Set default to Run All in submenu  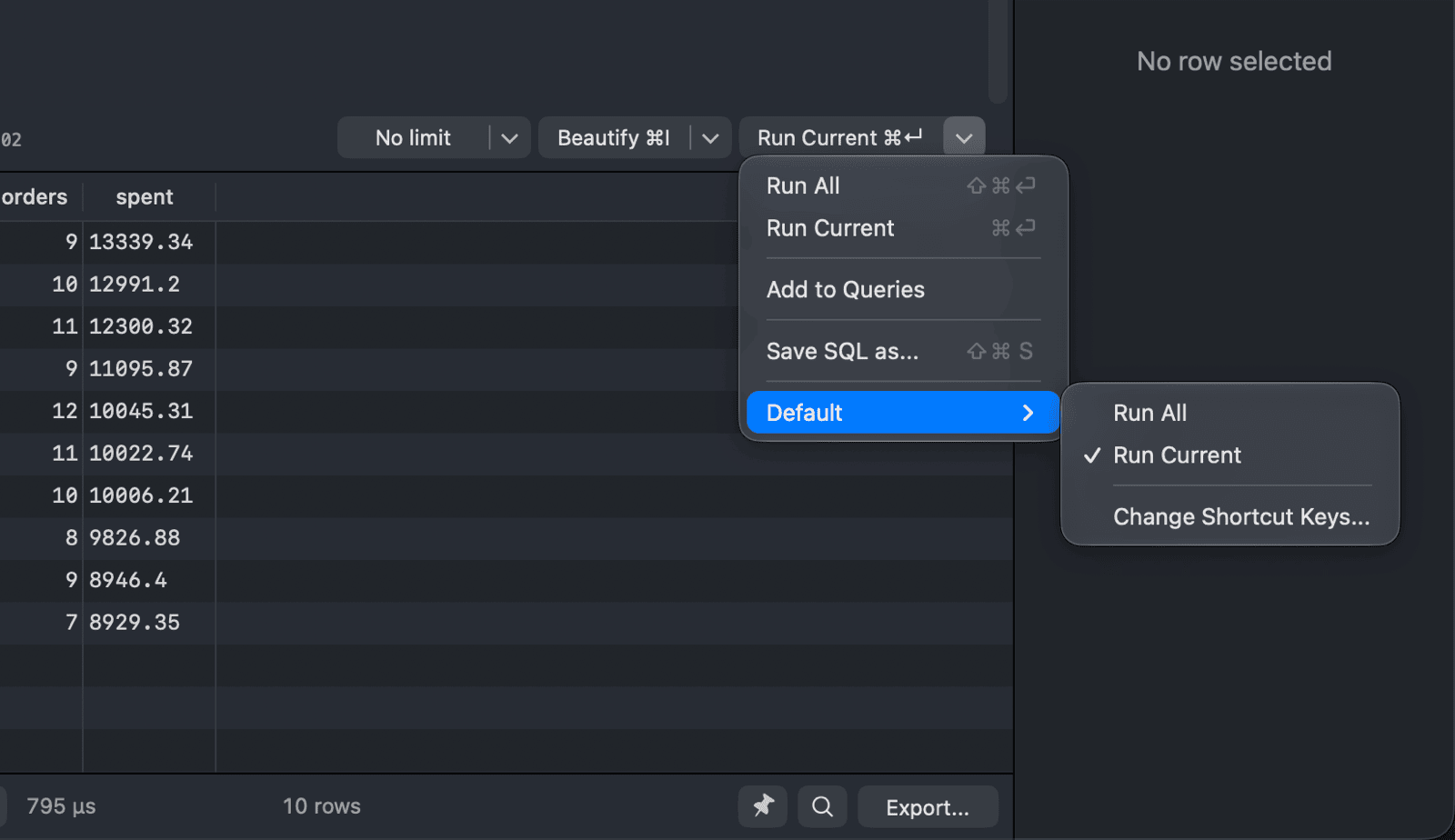click(x=1229, y=413)
